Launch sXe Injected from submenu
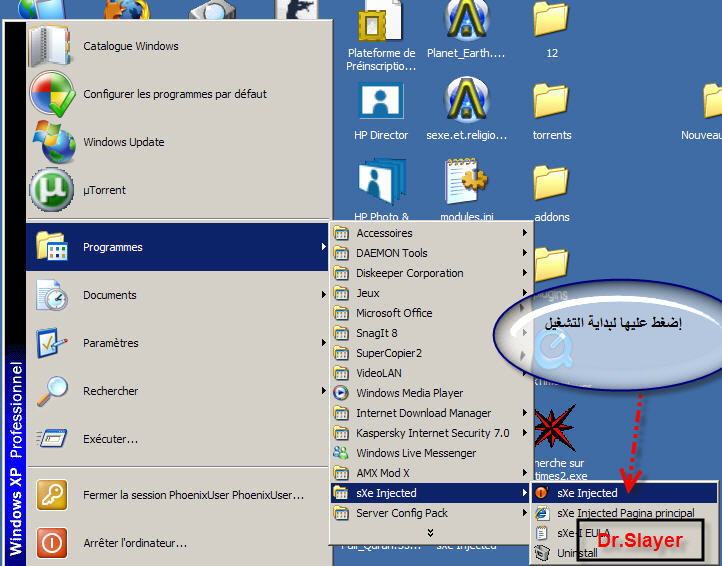 pyautogui.click(x=624, y=493)
